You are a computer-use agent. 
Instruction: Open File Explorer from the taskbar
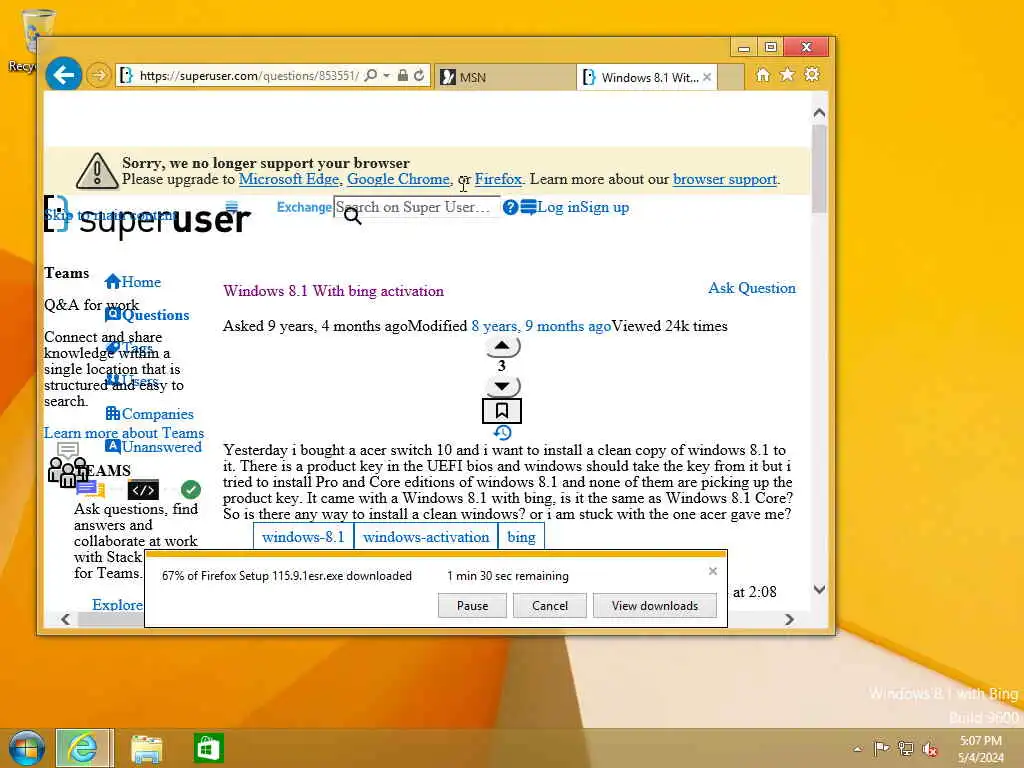pyautogui.click(x=146, y=748)
